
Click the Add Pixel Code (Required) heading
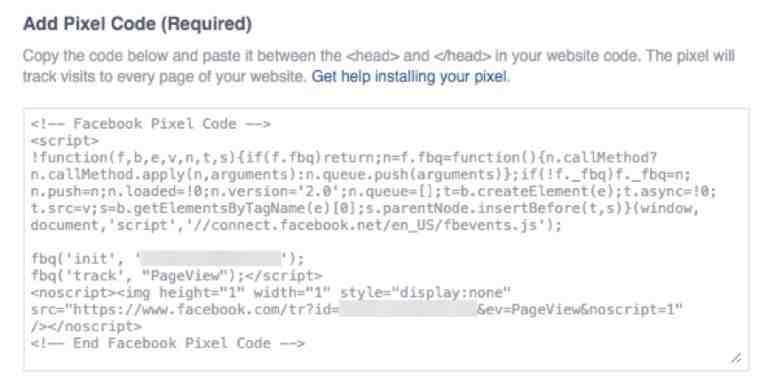coord(138,24)
